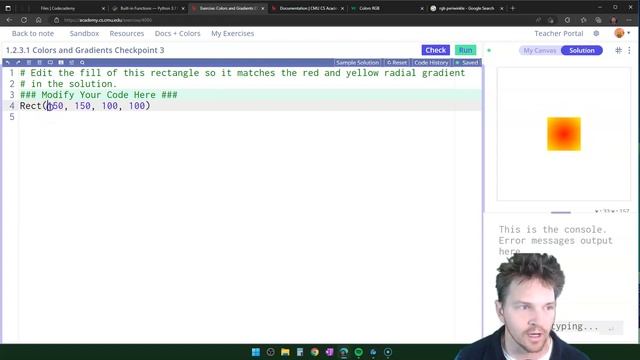Screen dimensions: 640x360
Task: Click the browser address bar
Action: [x=286, y=20]
